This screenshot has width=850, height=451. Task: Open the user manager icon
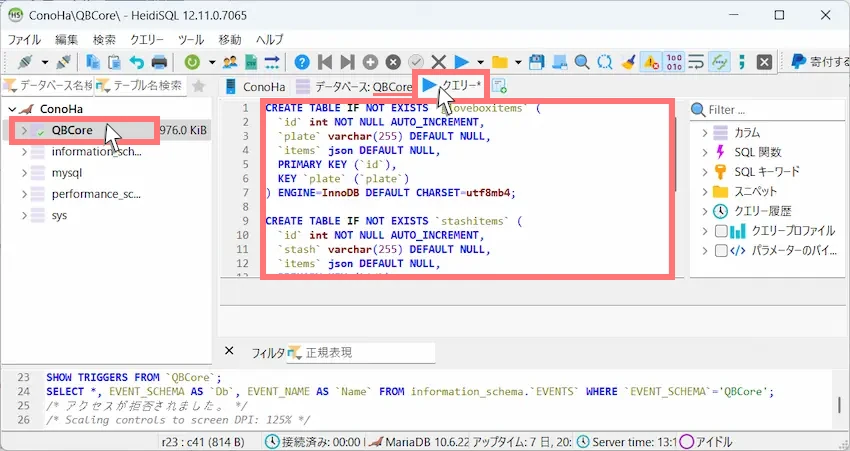click(x=230, y=62)
